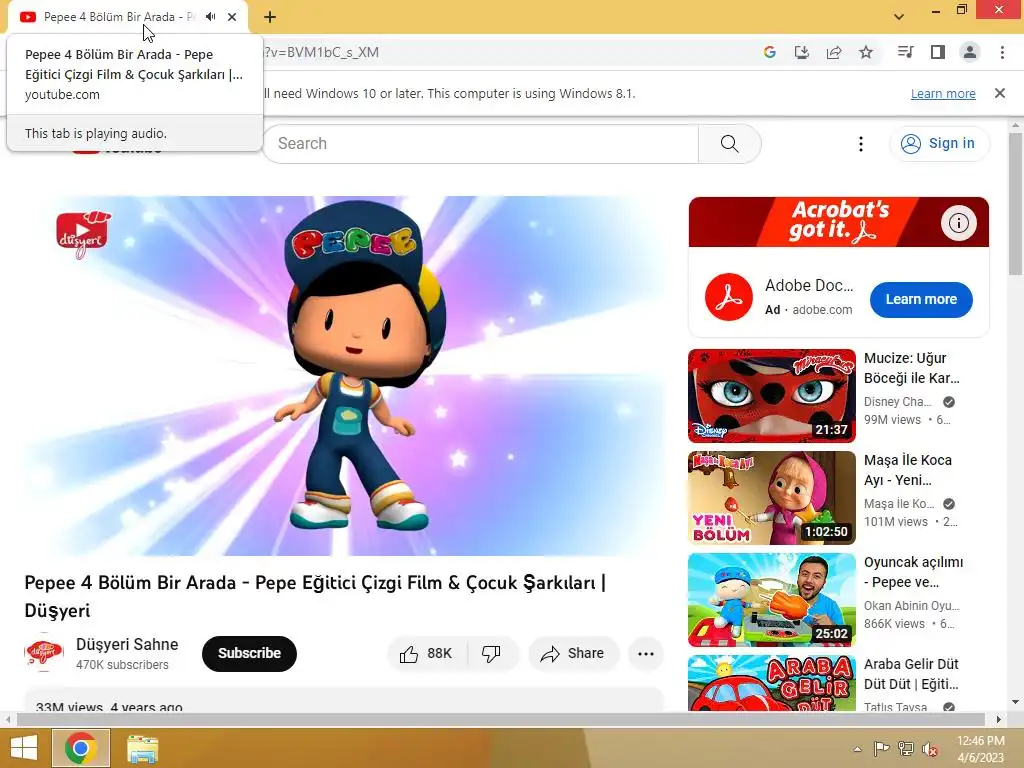Screen dimensions: 1024x768
Task: Open the Araba Gelir Düt Düt | Eğiti... title
Action: [911, 674]
